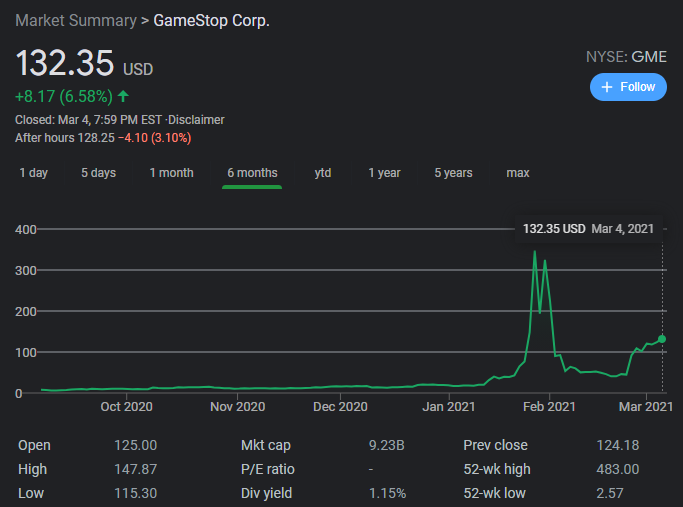Select the 1 day tab
This screenshot has height=507, width=683.
[x=34, y=173]
